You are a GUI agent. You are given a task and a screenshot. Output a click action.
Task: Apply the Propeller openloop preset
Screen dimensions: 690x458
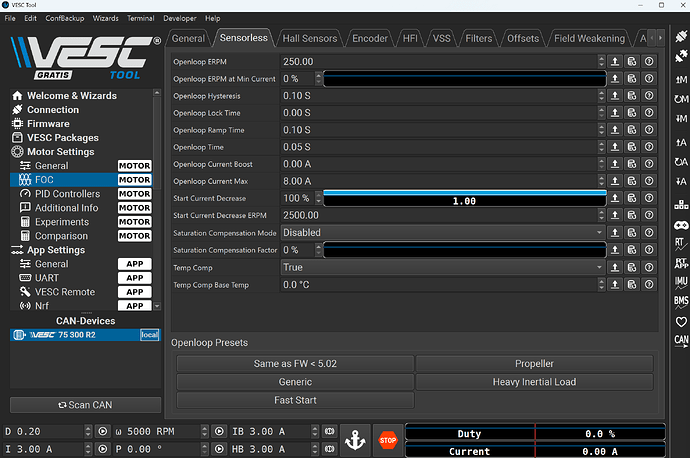(x=534, y=364)
